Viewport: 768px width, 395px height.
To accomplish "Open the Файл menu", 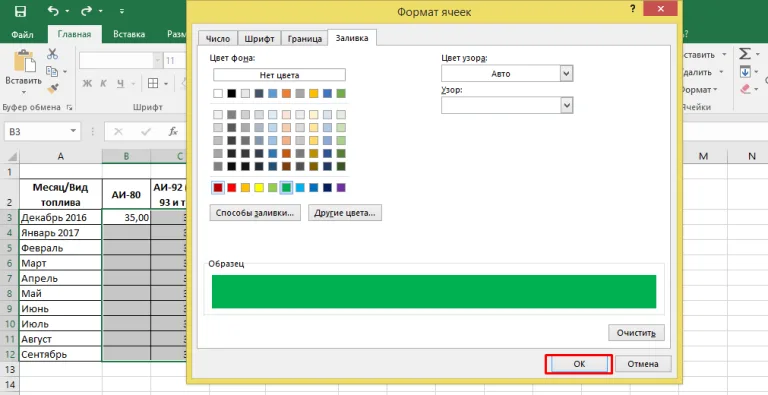I will [x=22, y=34].
